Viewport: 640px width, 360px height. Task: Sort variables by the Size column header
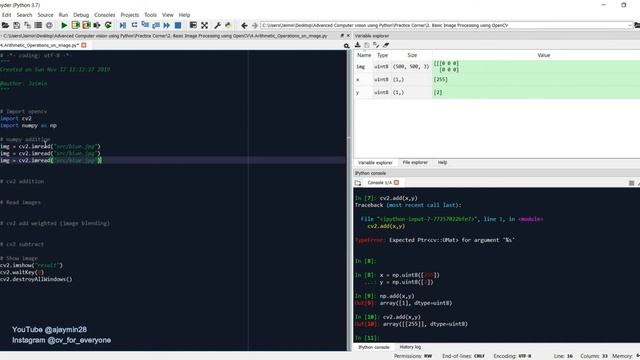click(412, 55)
